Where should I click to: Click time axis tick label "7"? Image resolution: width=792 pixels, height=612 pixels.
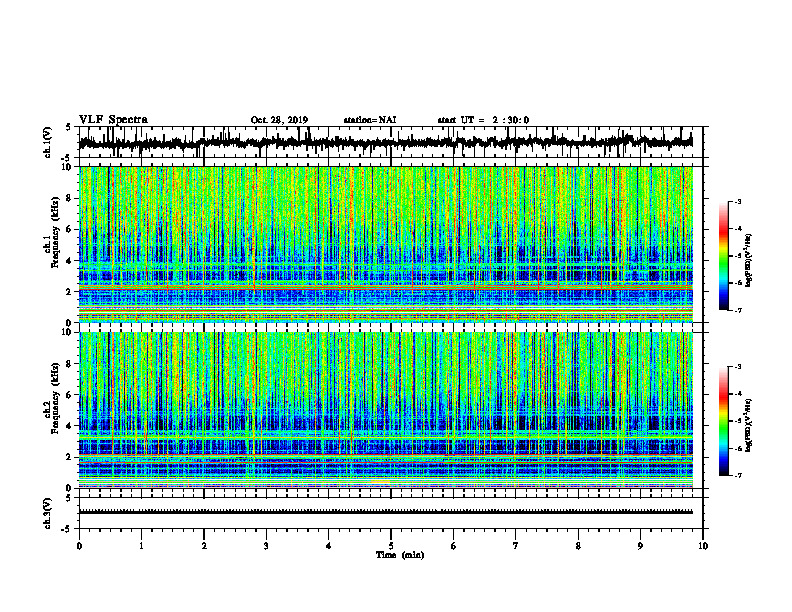click(x=516, y=546)
